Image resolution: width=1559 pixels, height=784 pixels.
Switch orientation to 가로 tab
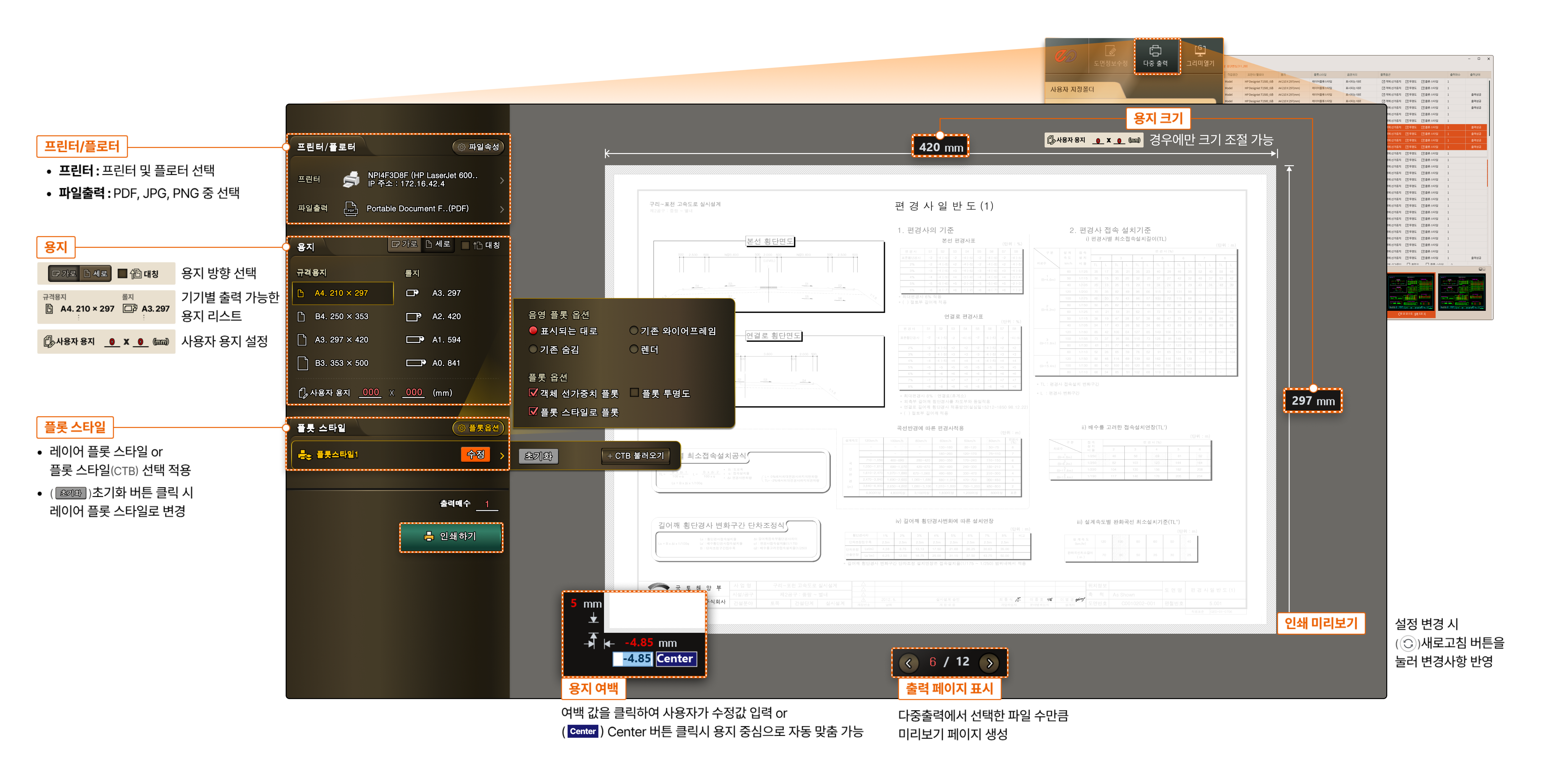click(404, 245)
